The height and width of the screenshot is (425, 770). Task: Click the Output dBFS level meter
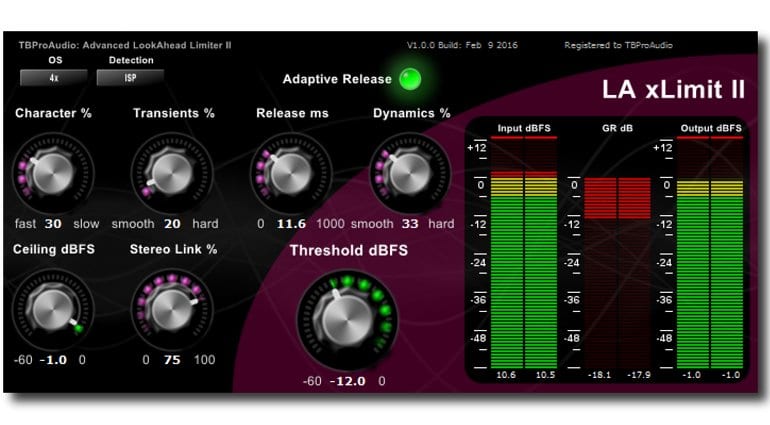[710, 253]
